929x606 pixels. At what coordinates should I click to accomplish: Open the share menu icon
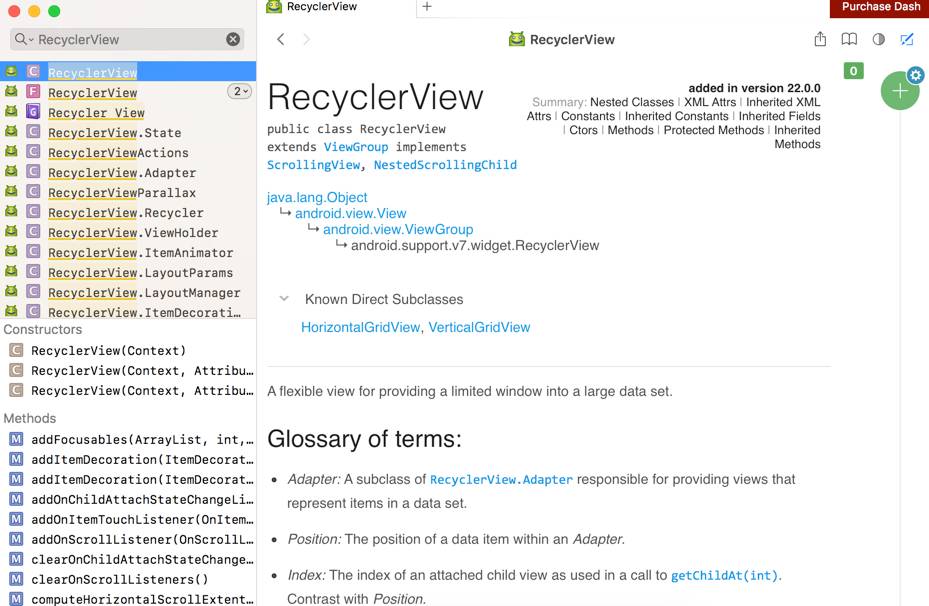point(820,39)
